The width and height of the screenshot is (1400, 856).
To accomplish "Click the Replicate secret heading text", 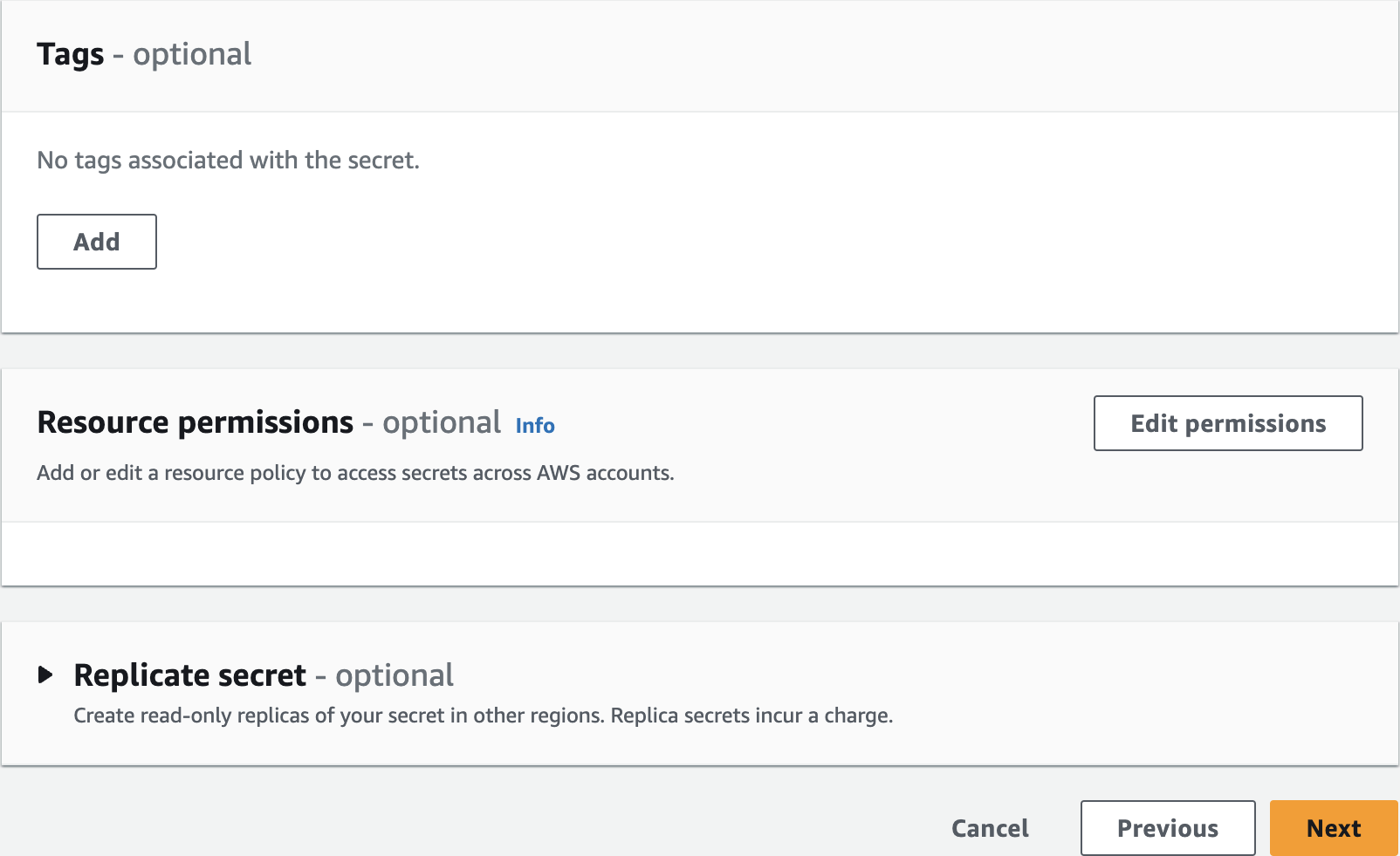I will (189, 675).
